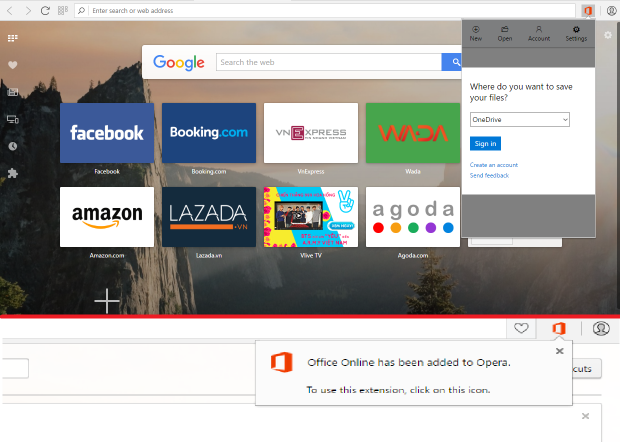Open the Account tab in the Office panel
This screenshot has width=620, height=442.
(539, 33)
